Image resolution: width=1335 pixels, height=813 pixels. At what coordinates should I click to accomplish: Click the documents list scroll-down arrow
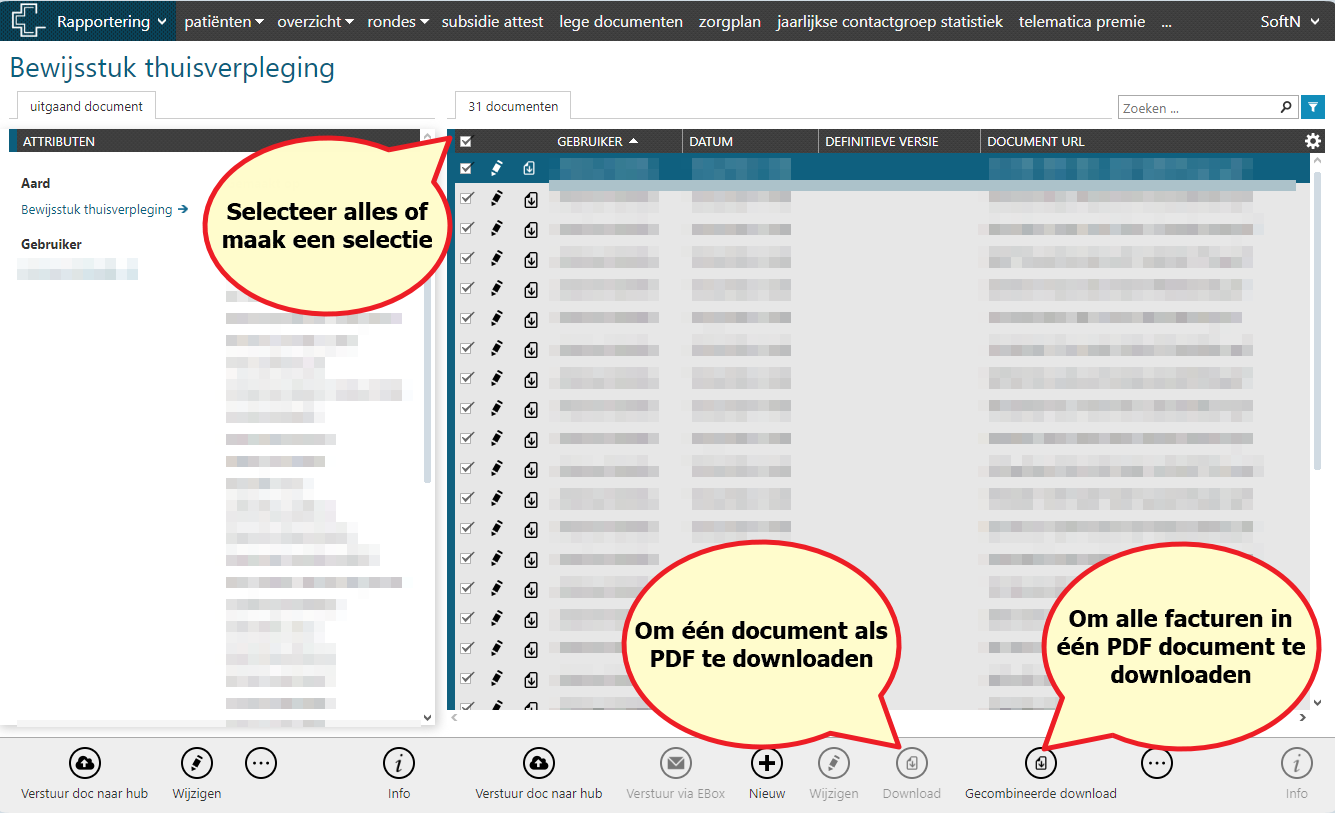click(x=1317, y=703)
